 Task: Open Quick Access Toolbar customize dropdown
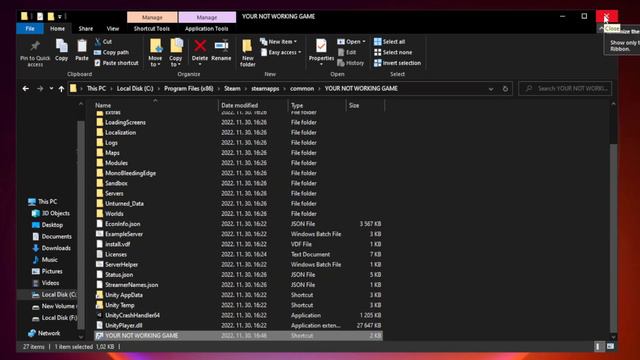pos(60,17)
